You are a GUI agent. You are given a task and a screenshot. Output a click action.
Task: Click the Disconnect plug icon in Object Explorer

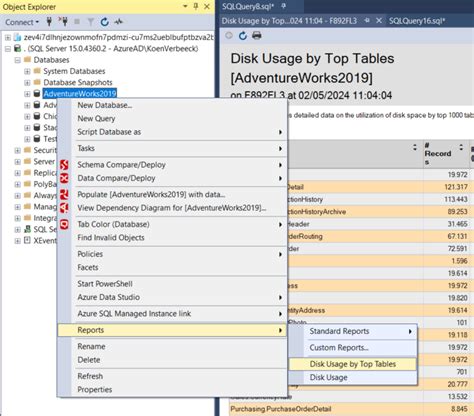[x=63, y=22]
